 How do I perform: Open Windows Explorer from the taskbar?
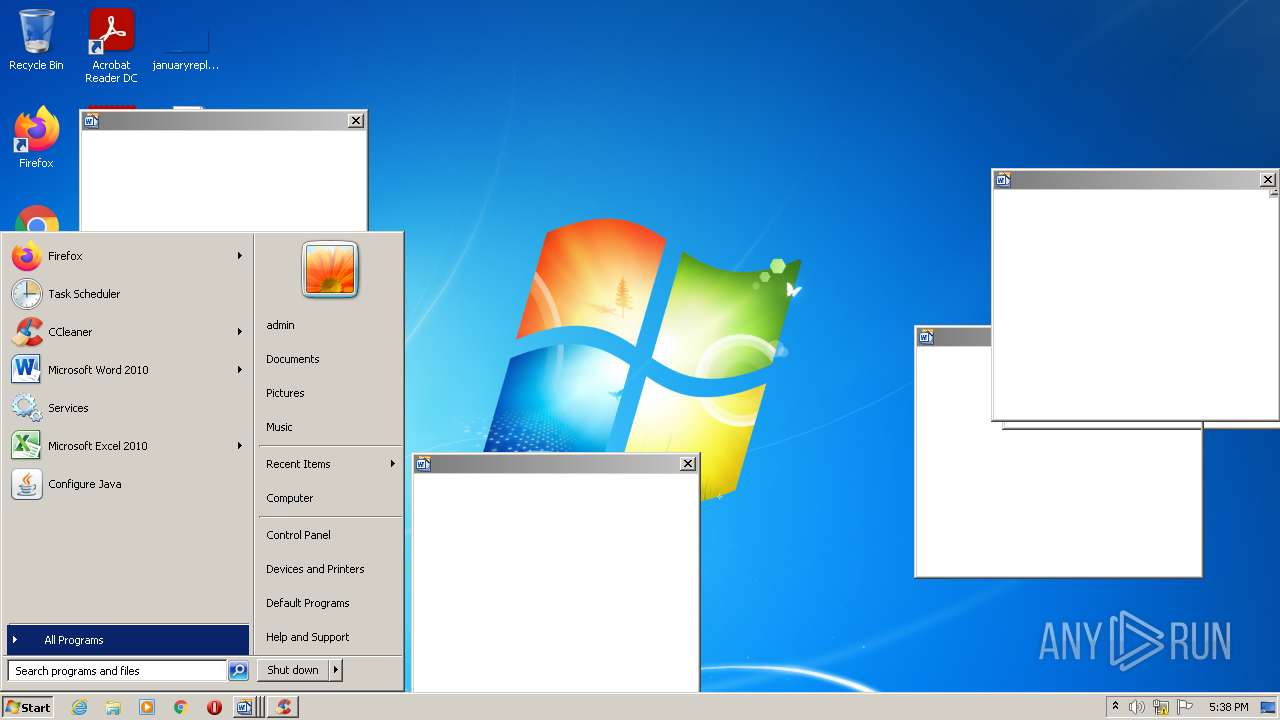[x=113, y=707]
